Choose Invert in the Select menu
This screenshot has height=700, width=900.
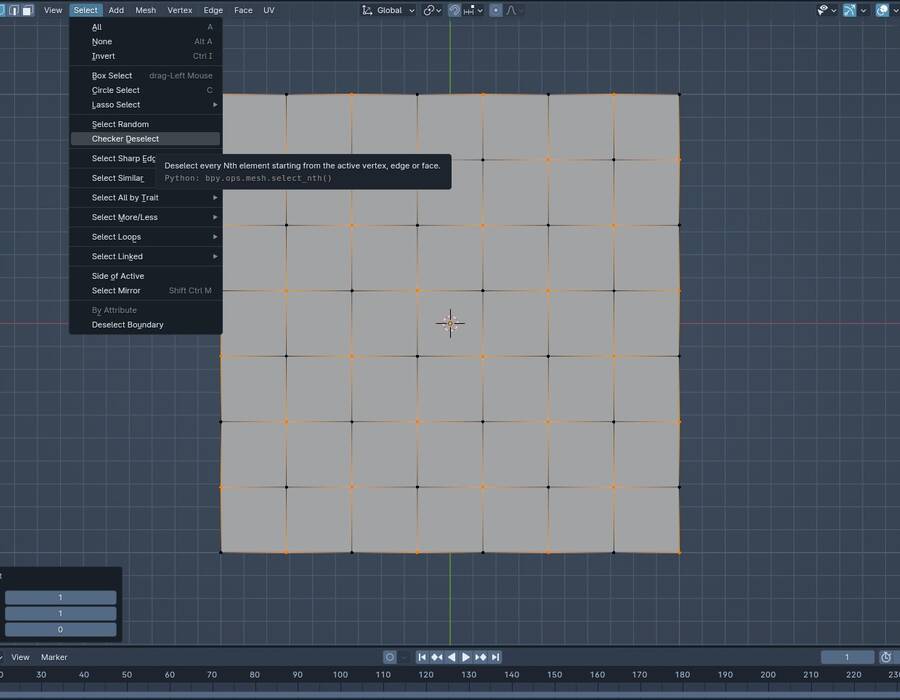click(x=145, y=56)
